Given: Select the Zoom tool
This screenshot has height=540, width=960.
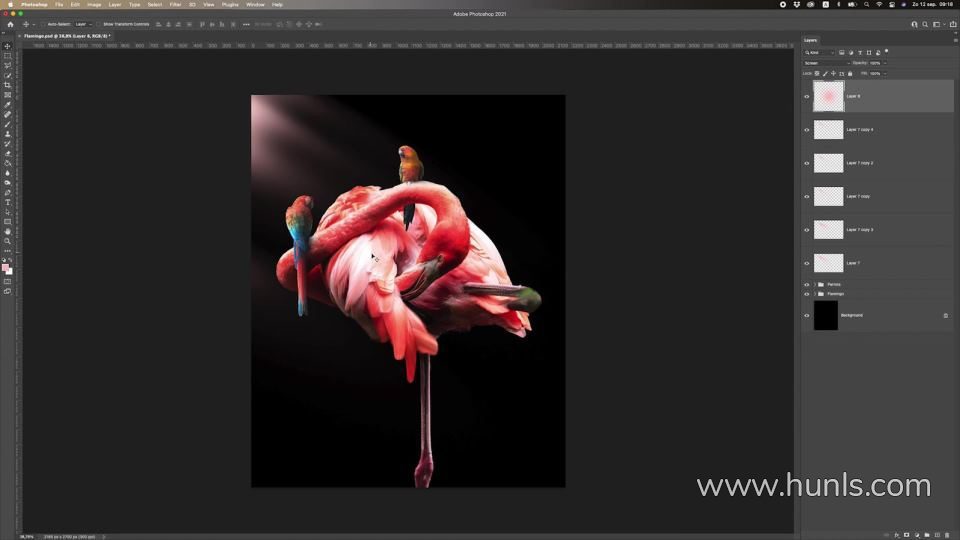Looking at the screenshot, I should [x=7, y=241].
